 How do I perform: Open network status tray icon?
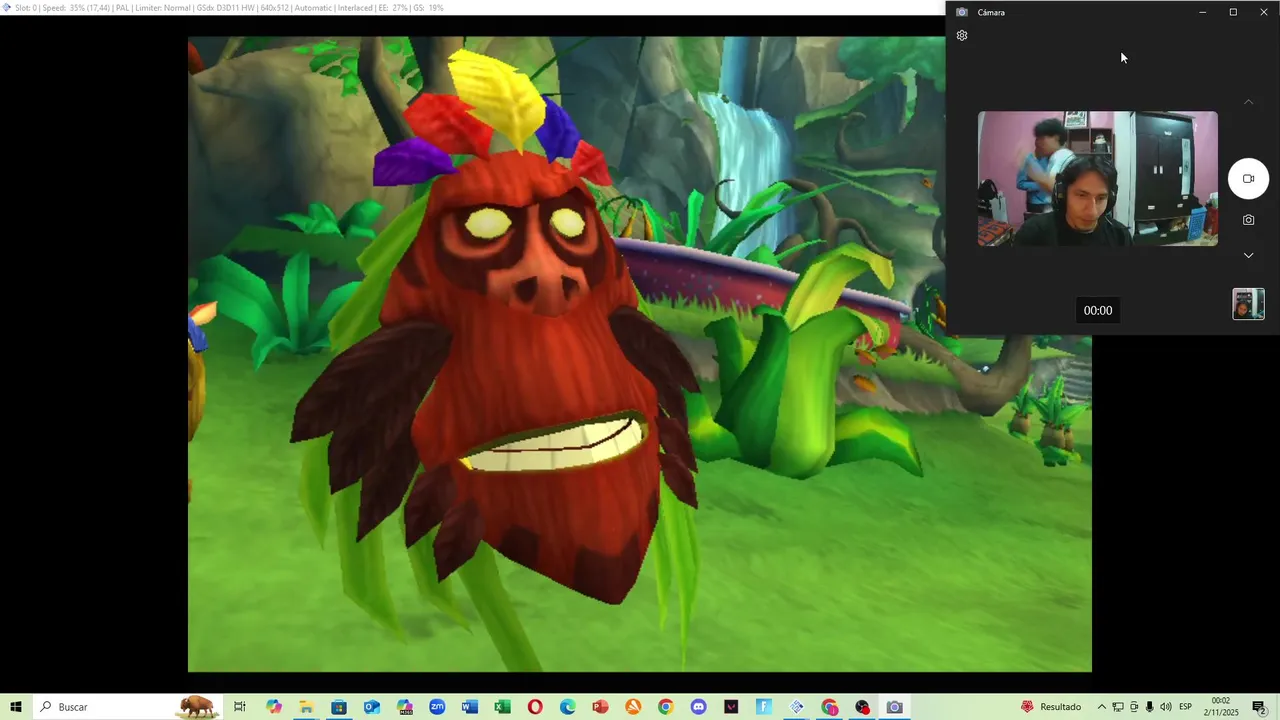[1118, 707]
